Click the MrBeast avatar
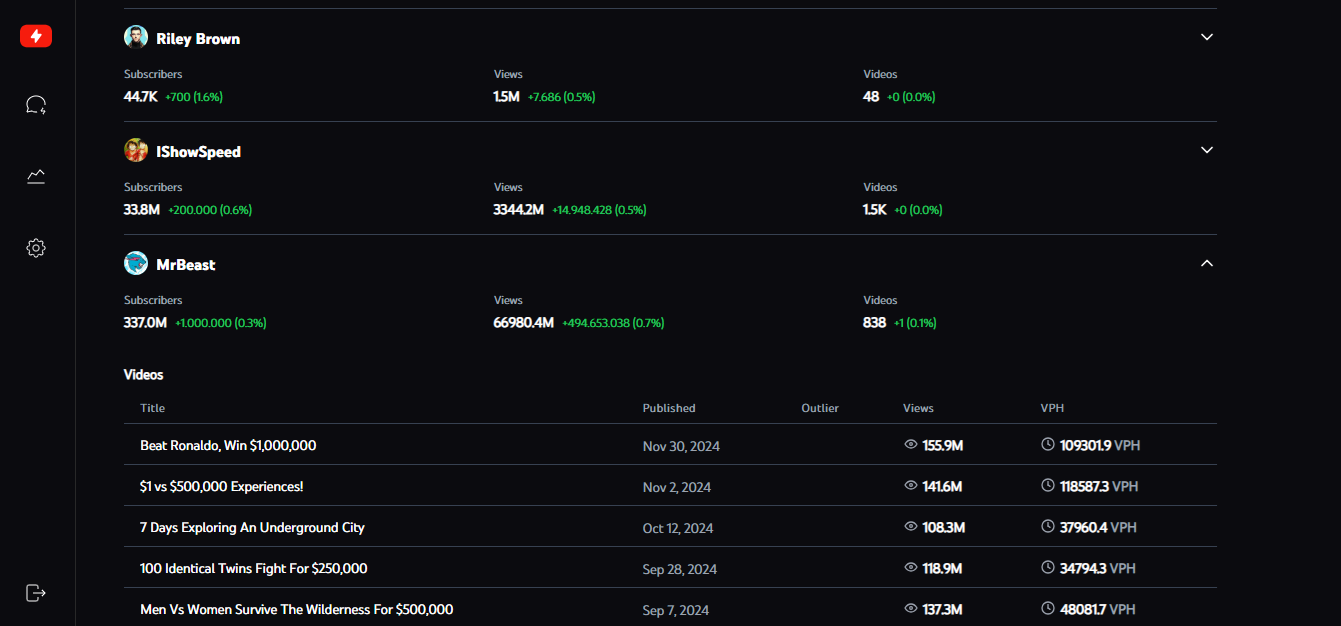Screen dimensions: 1341x626 click(x=136, y=264)
